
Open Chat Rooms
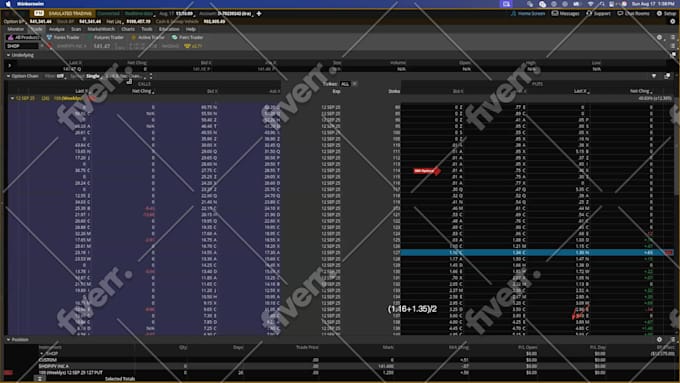634,13
